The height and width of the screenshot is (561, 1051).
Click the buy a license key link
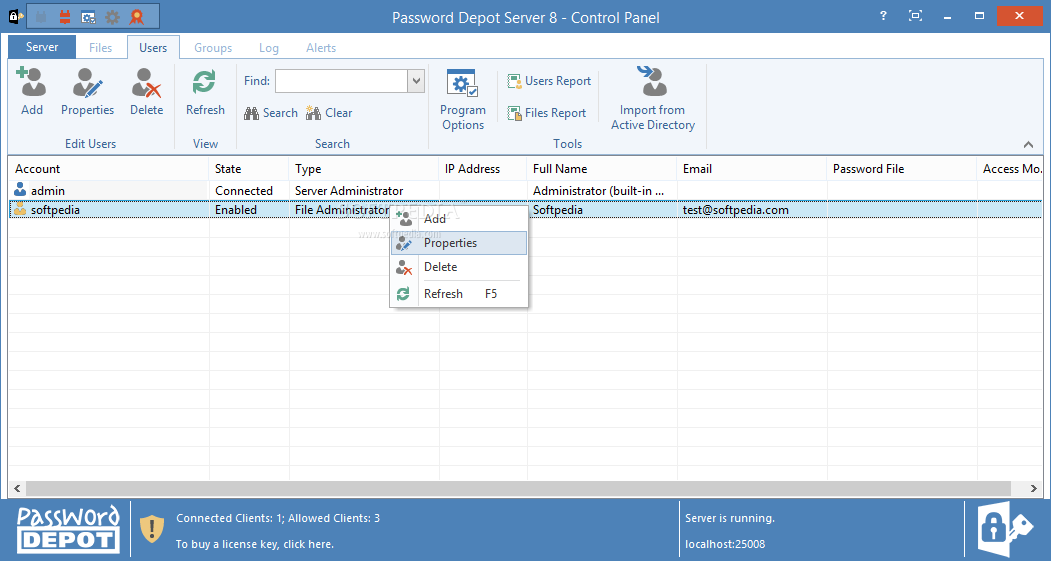tap(255, 544)
